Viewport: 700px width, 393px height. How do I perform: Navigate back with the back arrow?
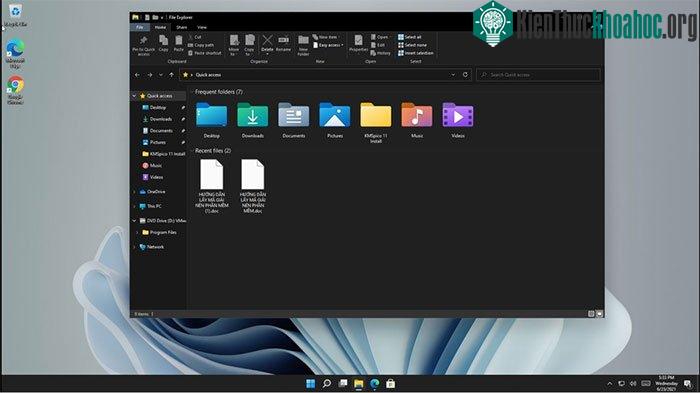tap(138, 75)
